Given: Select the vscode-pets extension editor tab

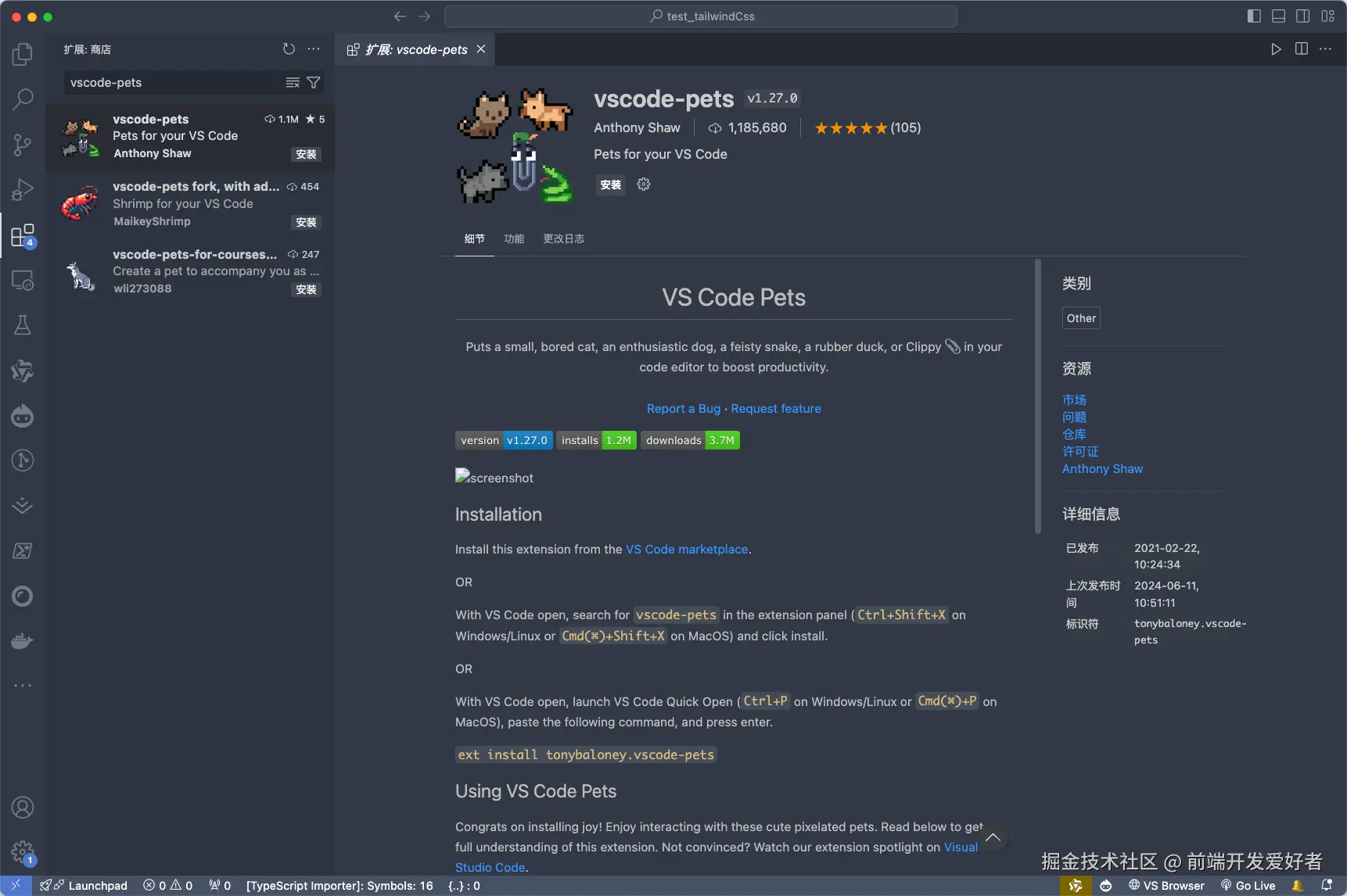Looking at the screenshot, I should coord(415,49).
